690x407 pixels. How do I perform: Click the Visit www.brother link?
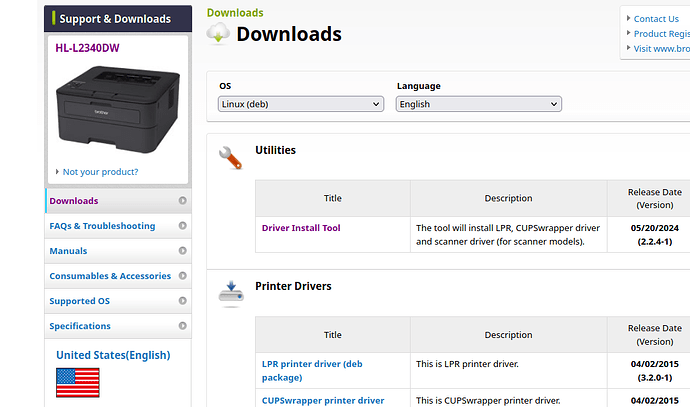pyautogui.click(x=662, y=49)
